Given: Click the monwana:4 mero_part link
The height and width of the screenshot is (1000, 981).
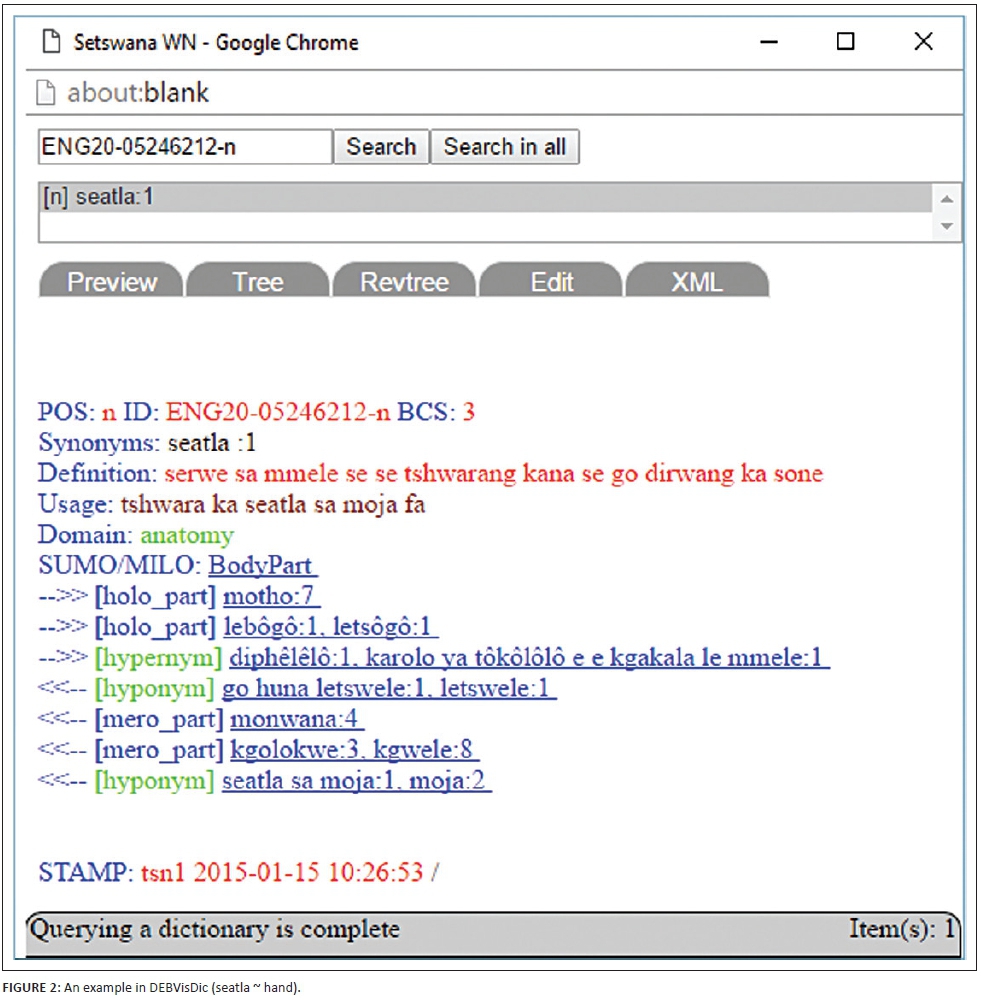Looking at the screenshot, I should [297, 719].
